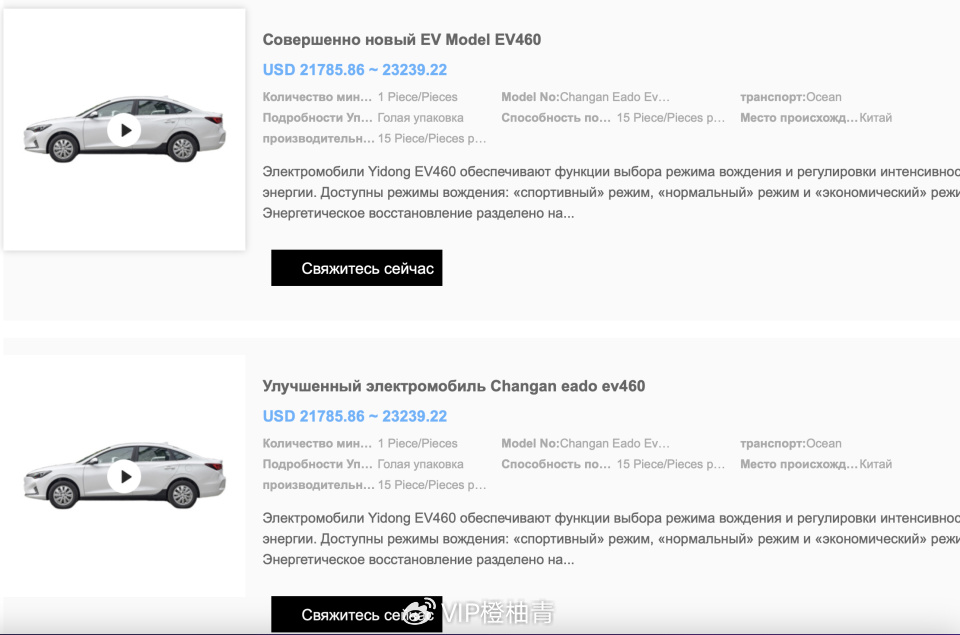Viewport: 960px width, 635px height.
Task: Click the second listing's Model No: Changan Eado value
Action: (x=614, y=444)
